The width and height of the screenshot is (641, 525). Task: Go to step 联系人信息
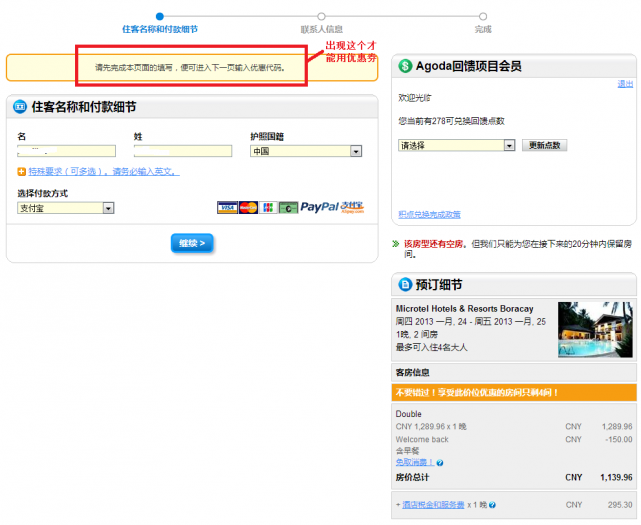[x=321, y=23]
